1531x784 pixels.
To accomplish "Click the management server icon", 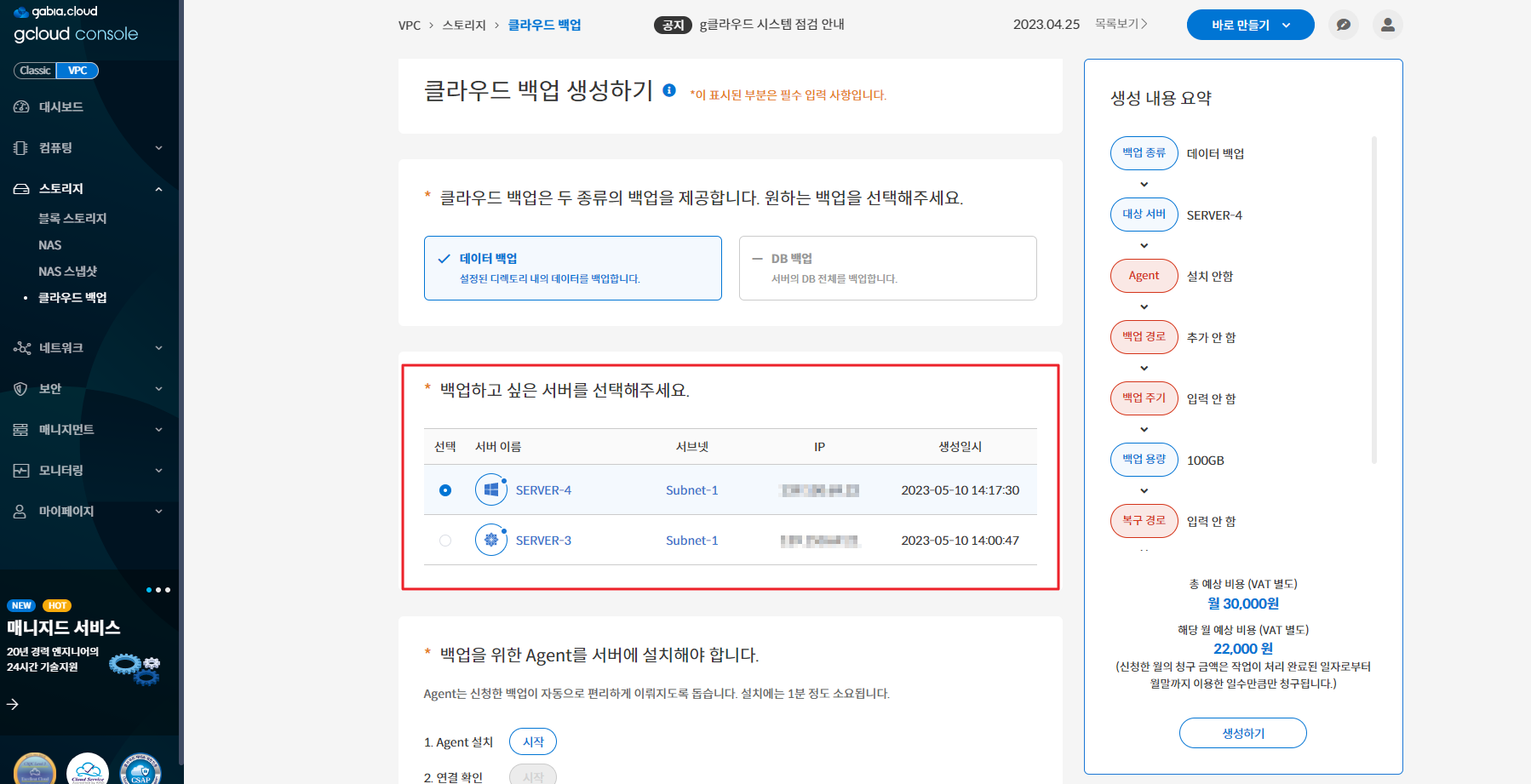I will pos(21,429).
